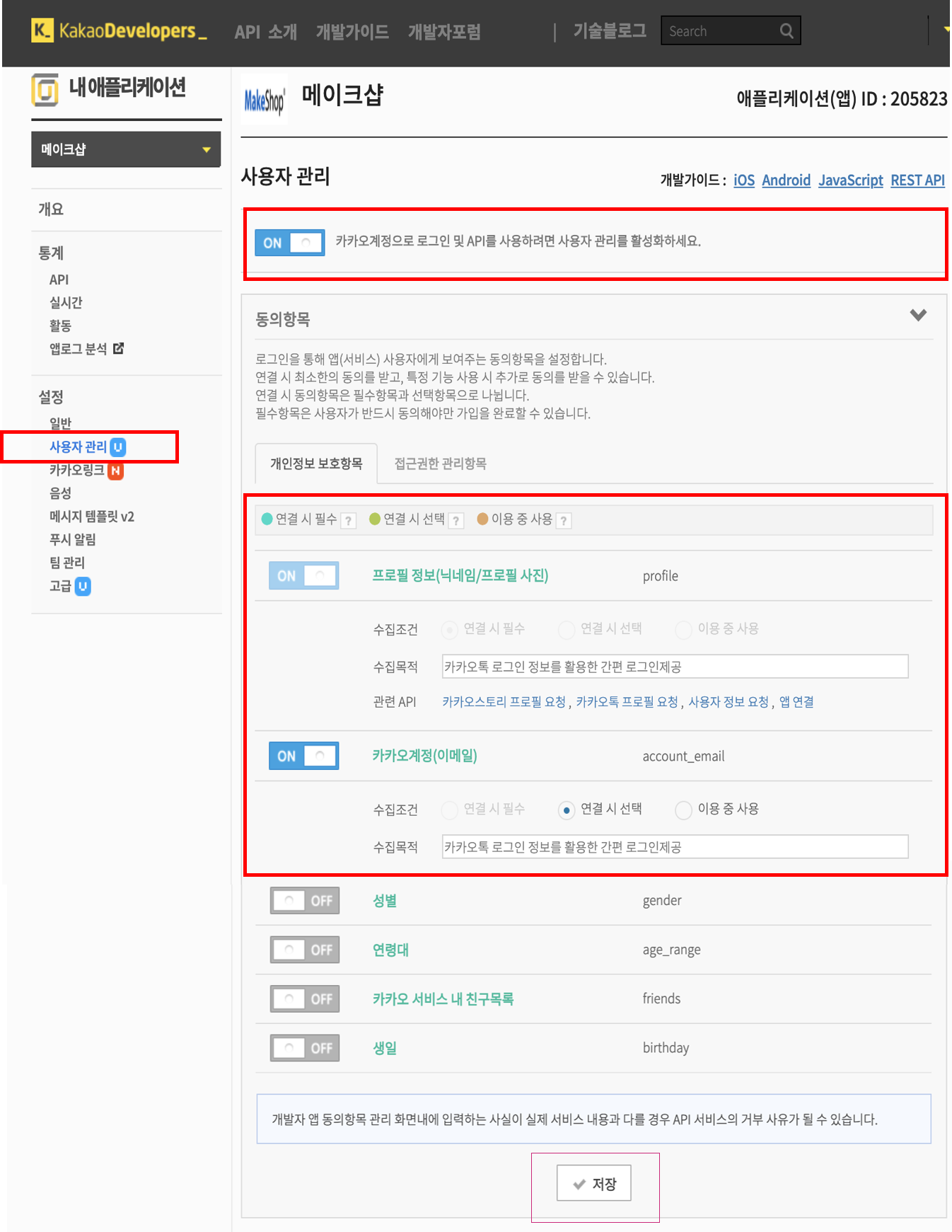Collapse the 동의항목 section chevron
The image size is (952, 1232).
(918, 315)
